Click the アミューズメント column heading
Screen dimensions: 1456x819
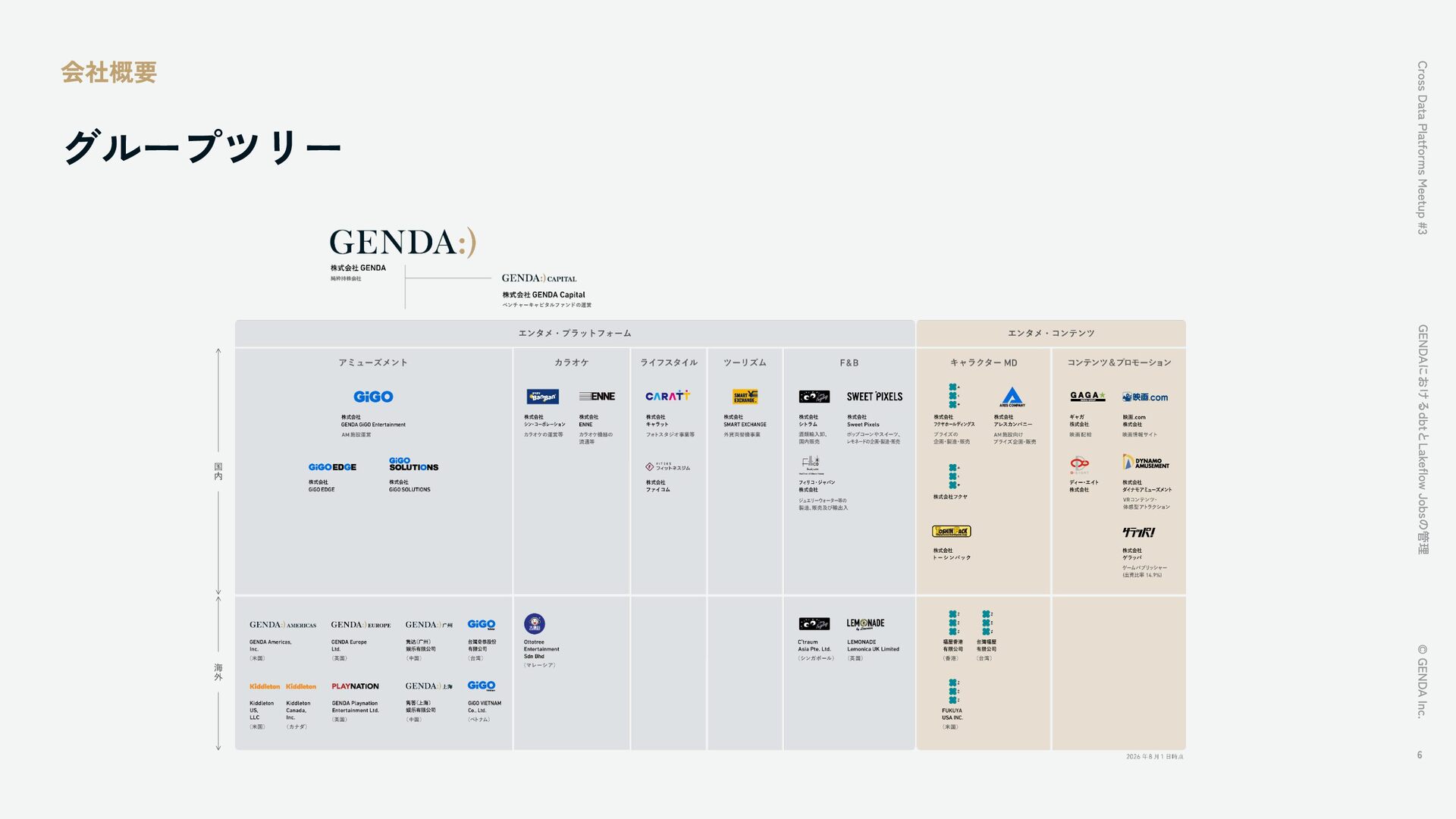pos(373,363)
